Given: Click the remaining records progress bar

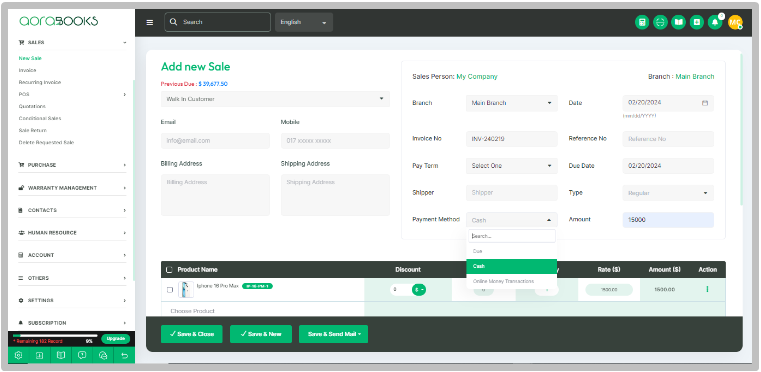Looking at the screenshot, I should [x=55, y=336].
